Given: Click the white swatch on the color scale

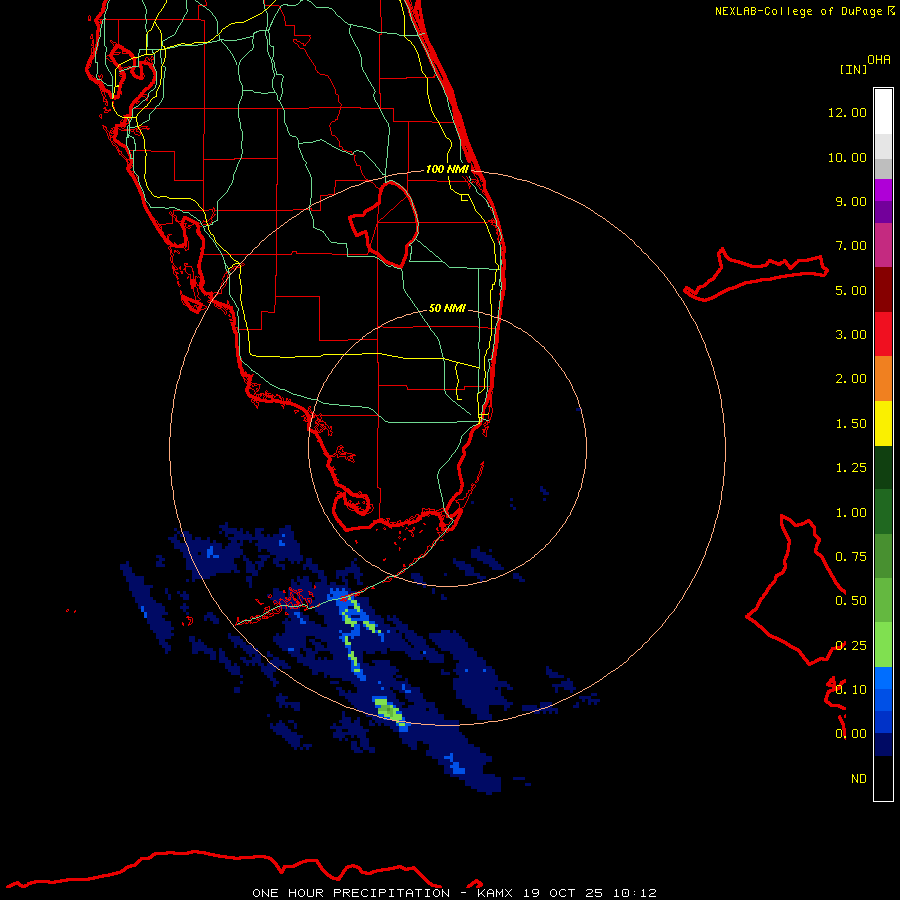Looking at the screenshot, I should coord(883,112).
